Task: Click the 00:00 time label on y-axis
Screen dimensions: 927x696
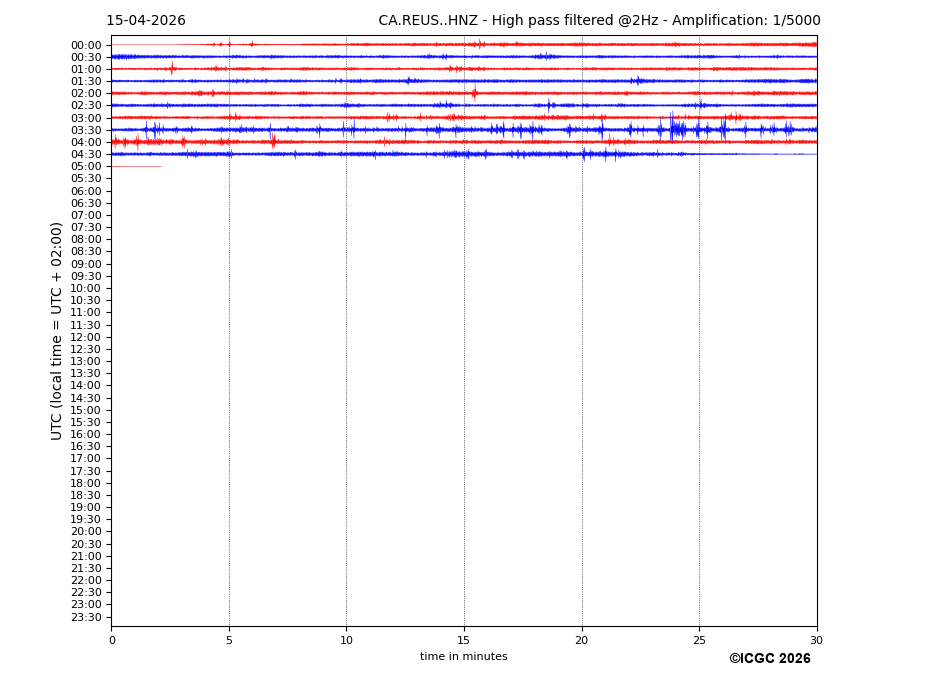Action: click(85, 45)
